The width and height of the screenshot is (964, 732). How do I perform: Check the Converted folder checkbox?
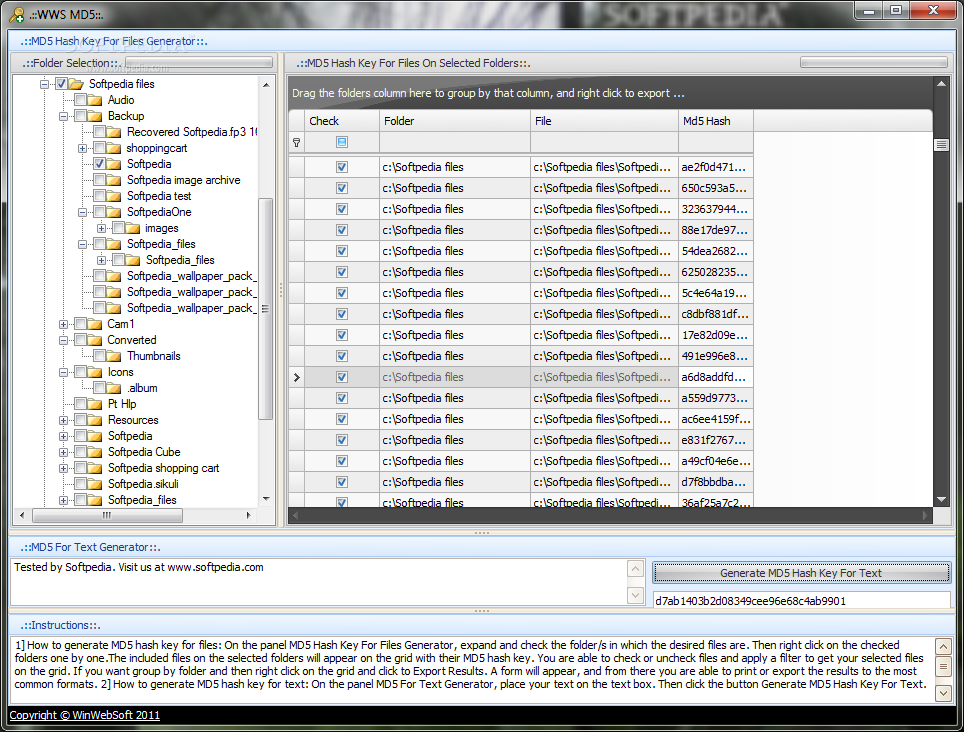point(80,340)
